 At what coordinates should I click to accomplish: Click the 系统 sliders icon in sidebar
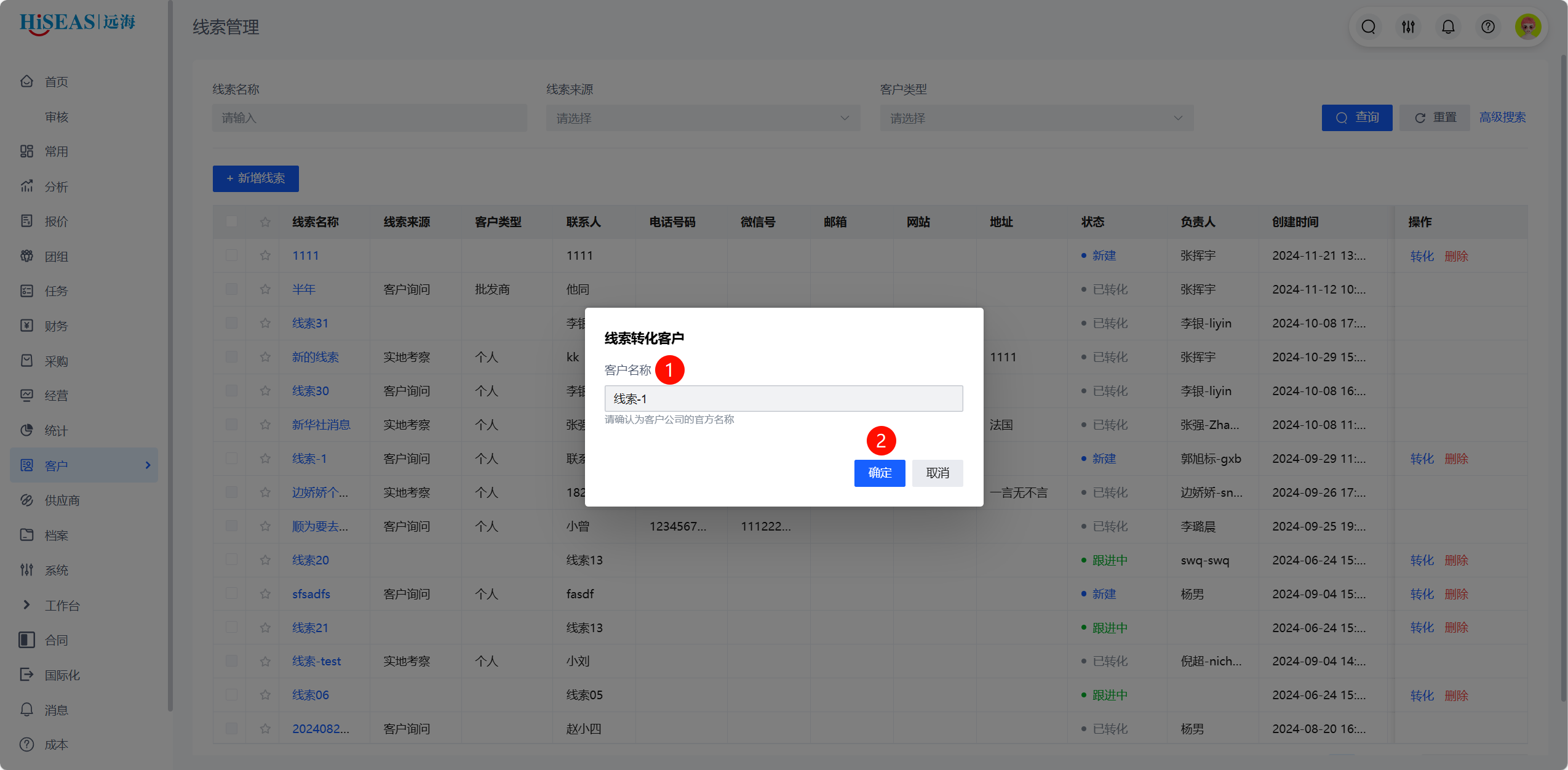coord(26,570)
